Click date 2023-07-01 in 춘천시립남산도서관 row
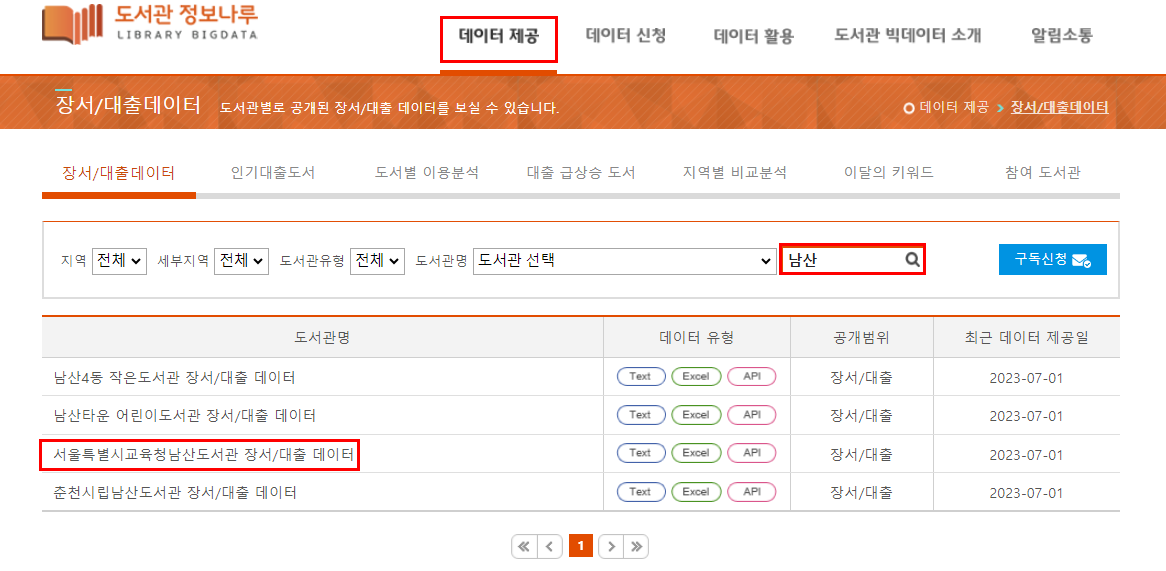 1026,492
